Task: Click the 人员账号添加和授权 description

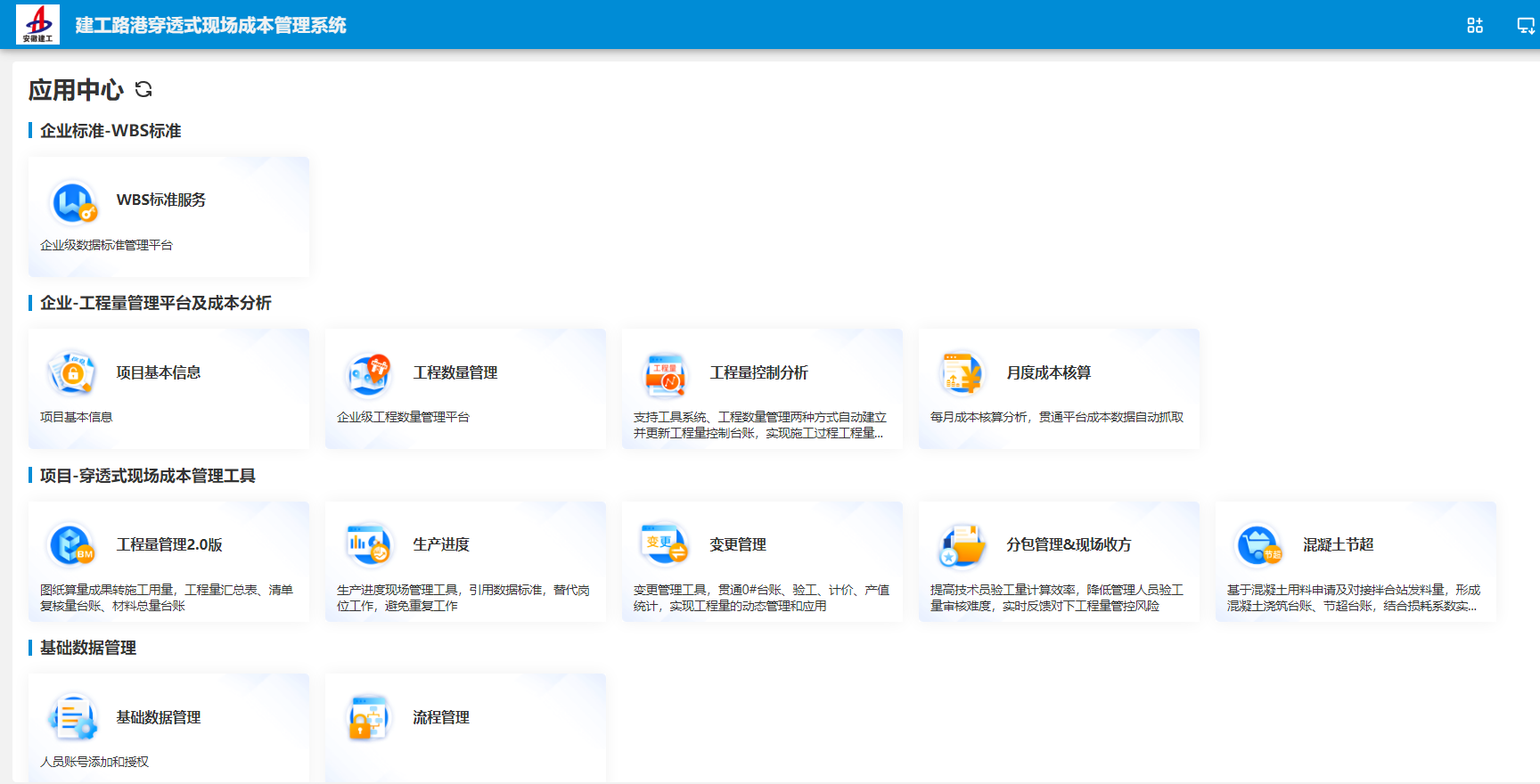Action: [94, 762]
